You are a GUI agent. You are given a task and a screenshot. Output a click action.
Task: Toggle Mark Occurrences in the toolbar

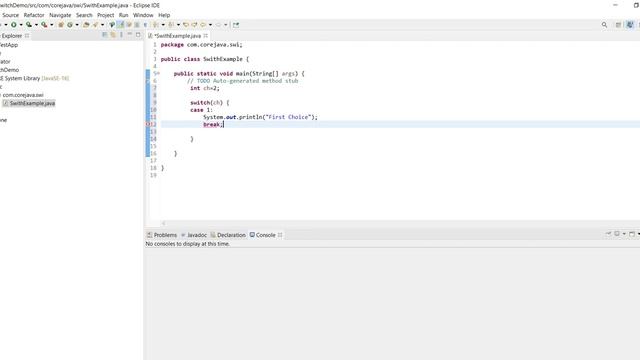pos(120,25)
